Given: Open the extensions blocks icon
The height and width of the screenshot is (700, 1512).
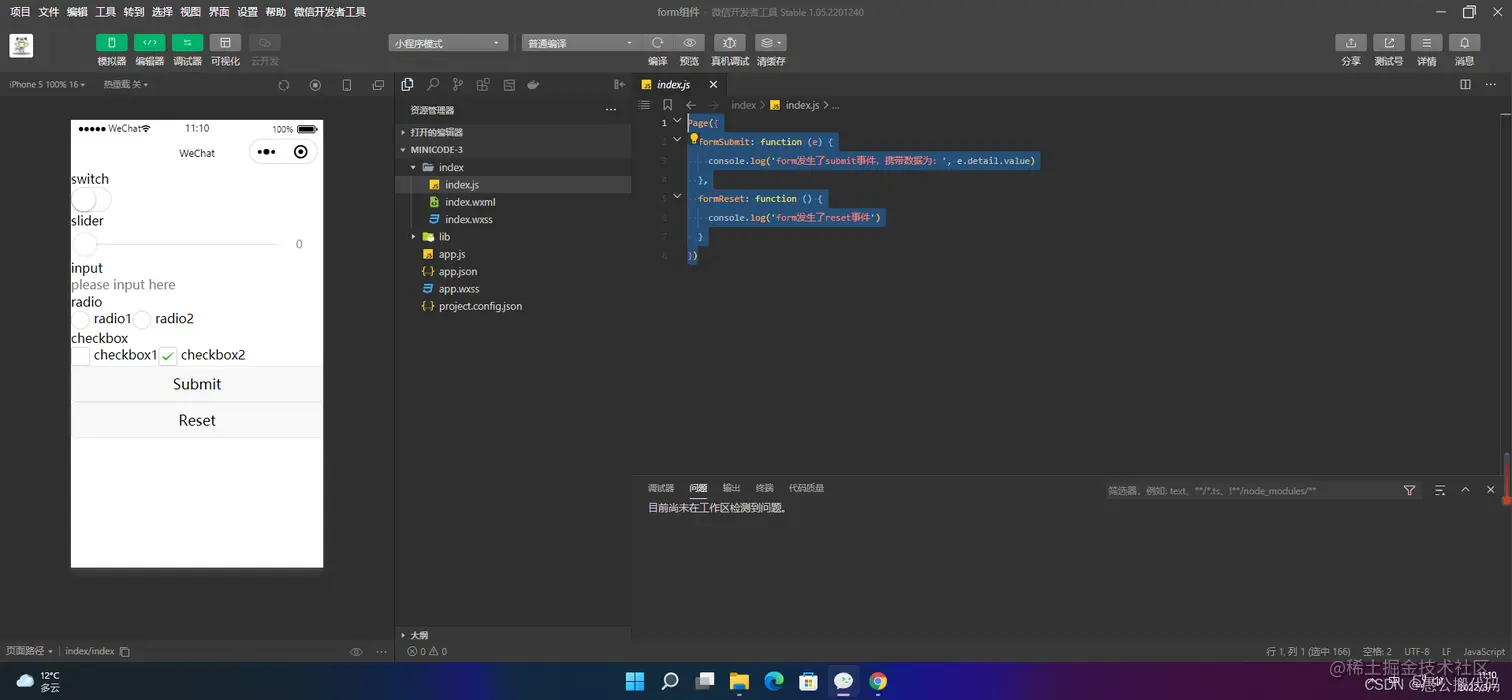Looking at the screenshot, I should click(483, 85).
